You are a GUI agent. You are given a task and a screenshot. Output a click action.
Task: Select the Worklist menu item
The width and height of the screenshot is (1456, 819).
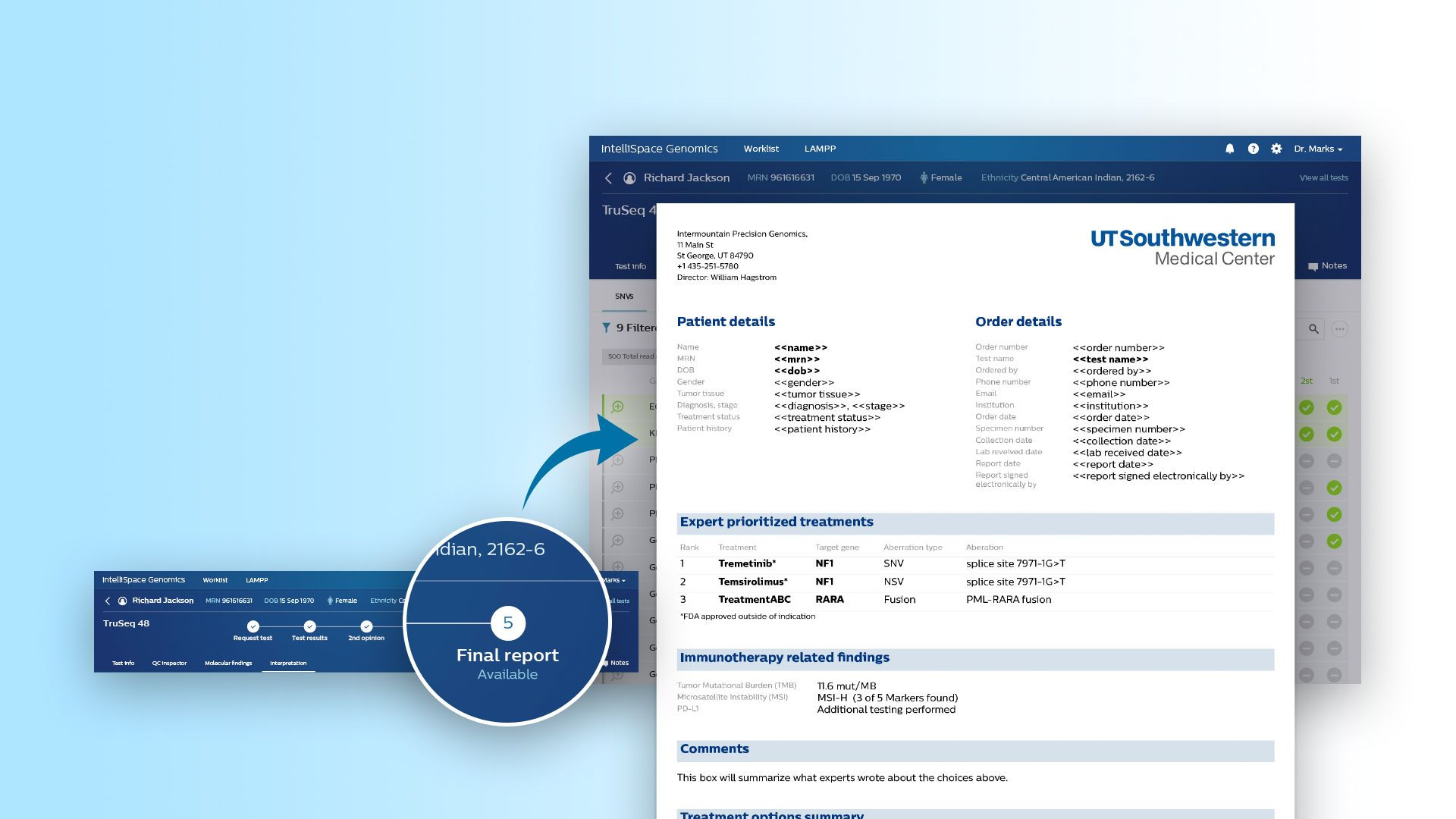coord(761,149)
